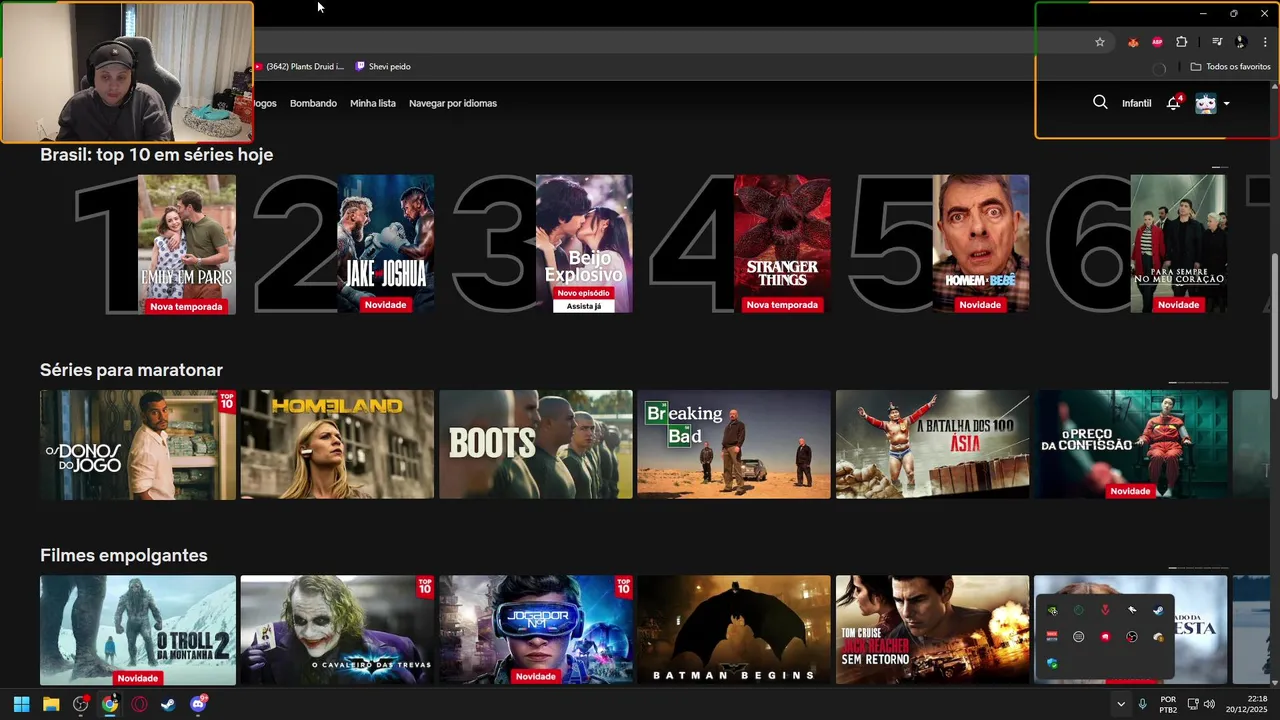The height and width of the screenshot is (720, 1280).
Task: Open Opera GX from taskbar
Action: (139, 704)
